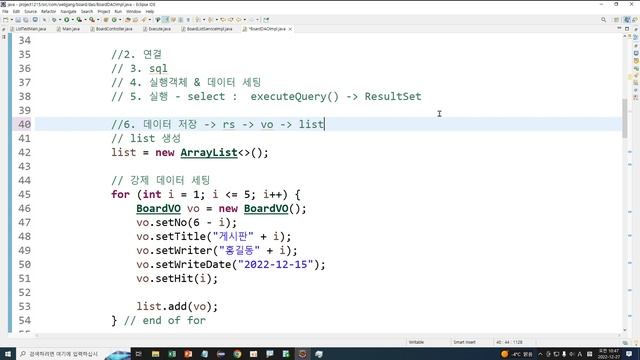Open Chrome from the taskbar

tap(237, 354)
